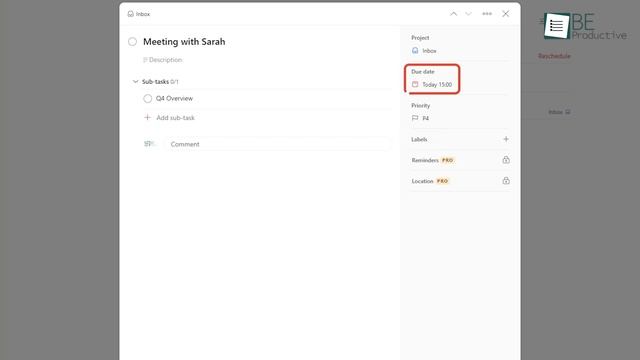
Task: Open the Location PRO option
Action: (430, 181)
